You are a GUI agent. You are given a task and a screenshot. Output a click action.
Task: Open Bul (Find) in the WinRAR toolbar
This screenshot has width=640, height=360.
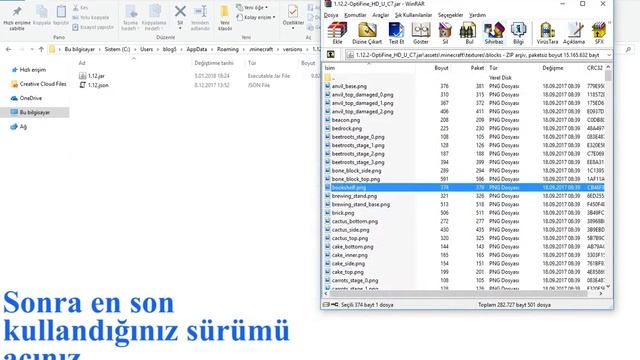tap(469, 33)
